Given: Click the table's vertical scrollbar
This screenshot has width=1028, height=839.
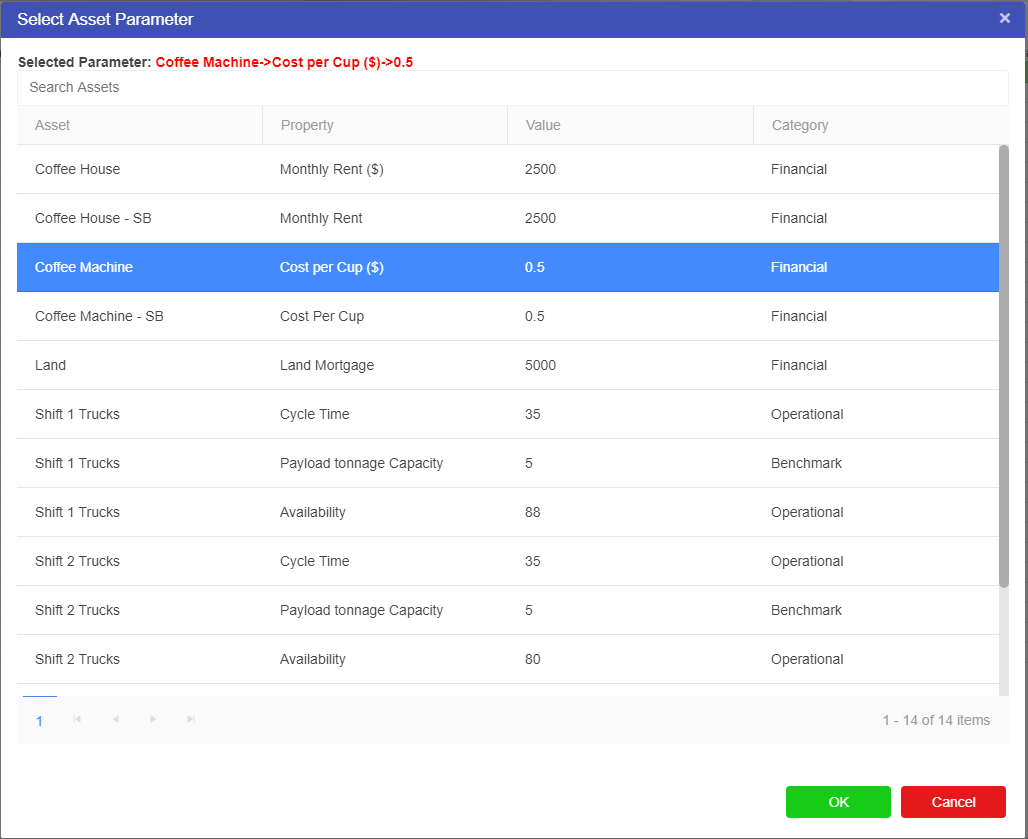Looking at the screenshot, I should tap(1004, 365).
